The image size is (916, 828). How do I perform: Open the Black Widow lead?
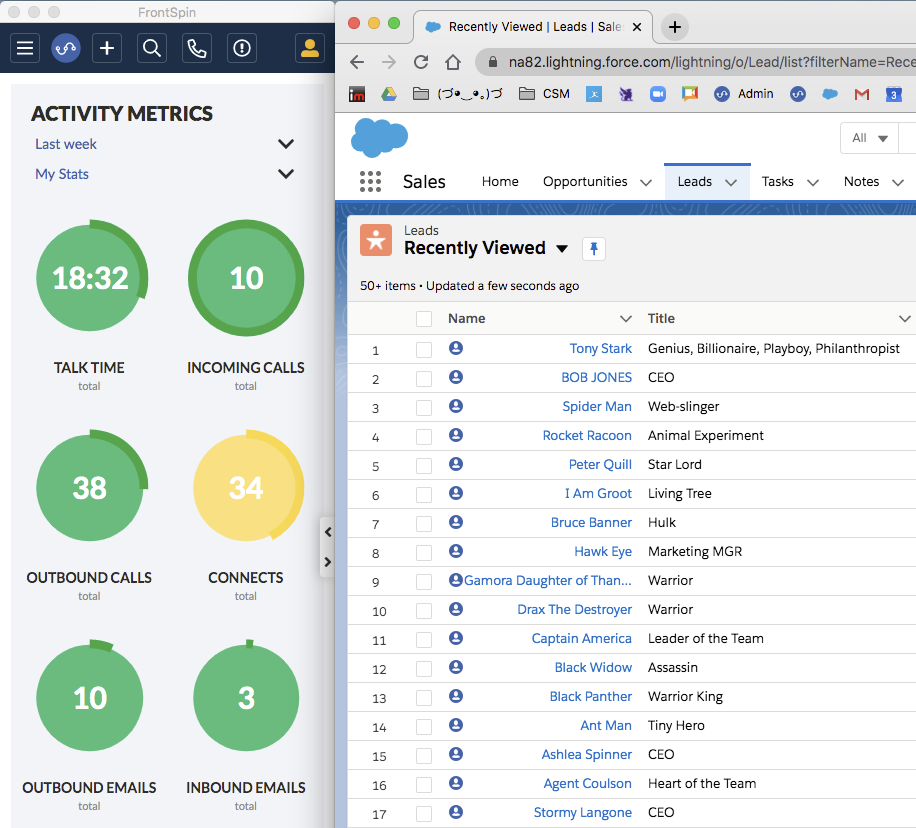click(x=593, y=667)
